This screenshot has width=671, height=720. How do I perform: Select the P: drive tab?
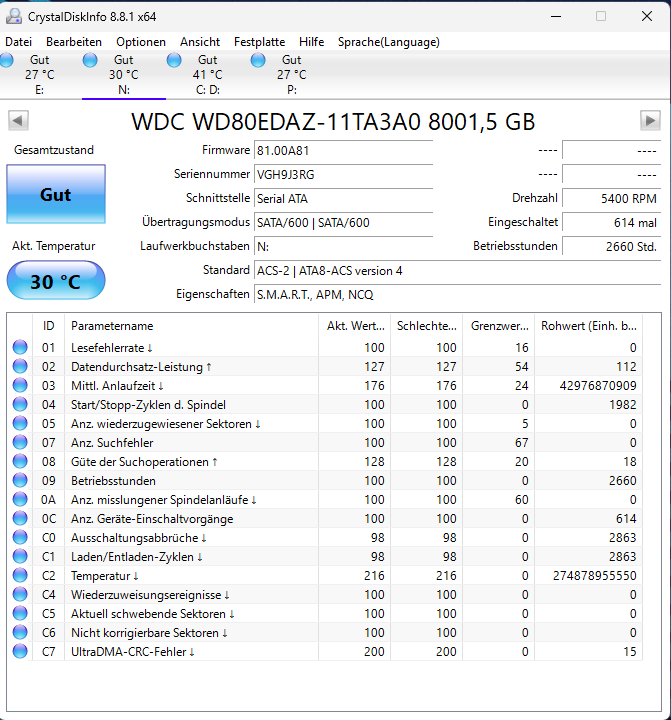click(292, 74)
